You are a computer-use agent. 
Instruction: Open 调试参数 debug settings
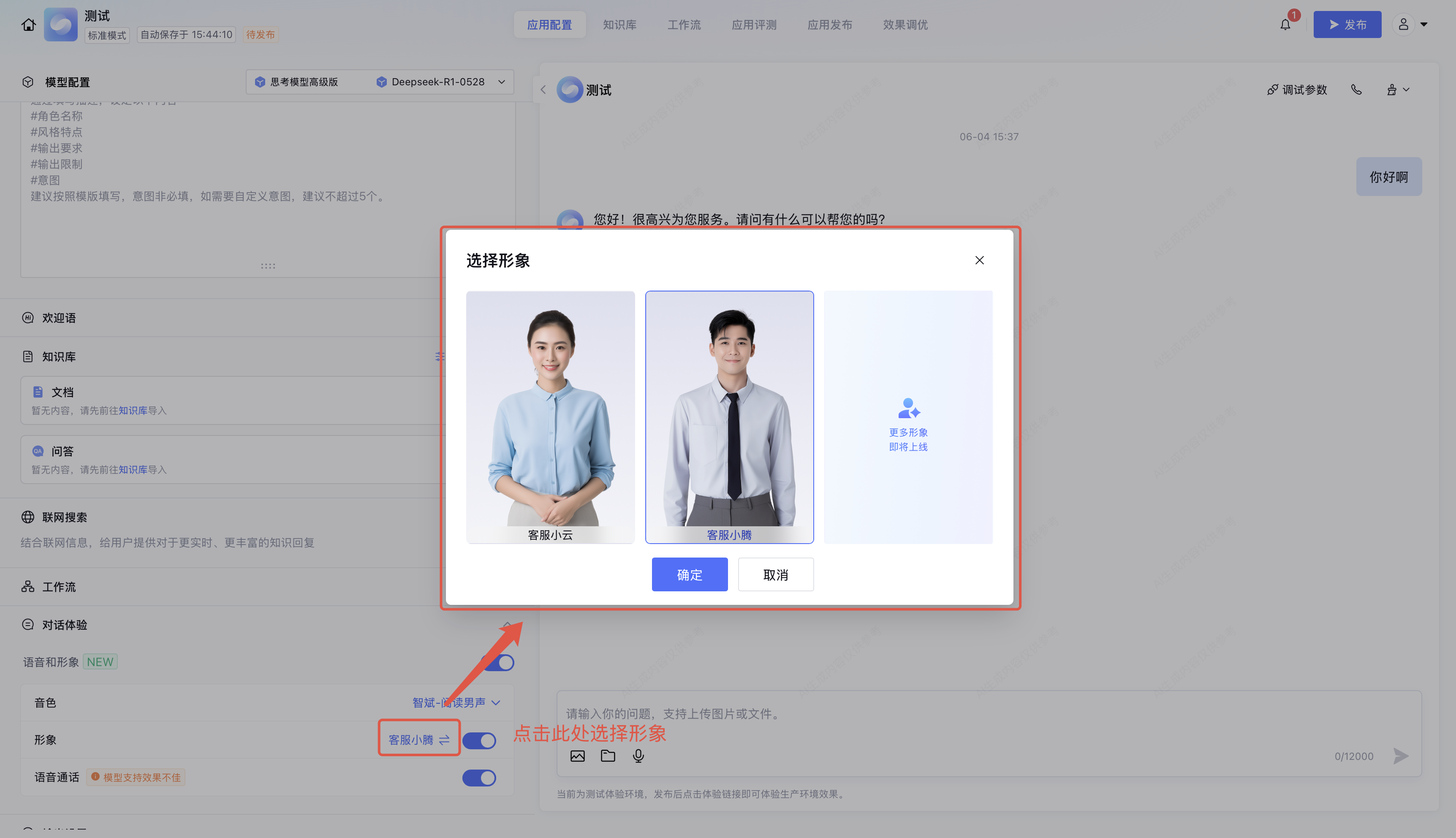coord(1297,90)
